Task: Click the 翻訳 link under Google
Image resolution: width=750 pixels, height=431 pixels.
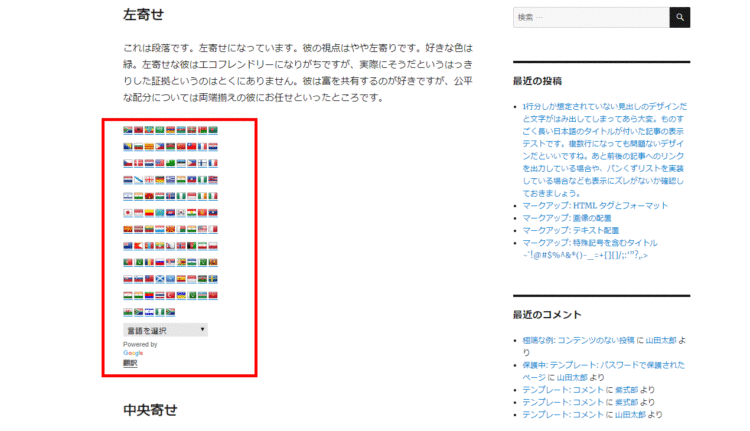Action: tap(130, 363)
